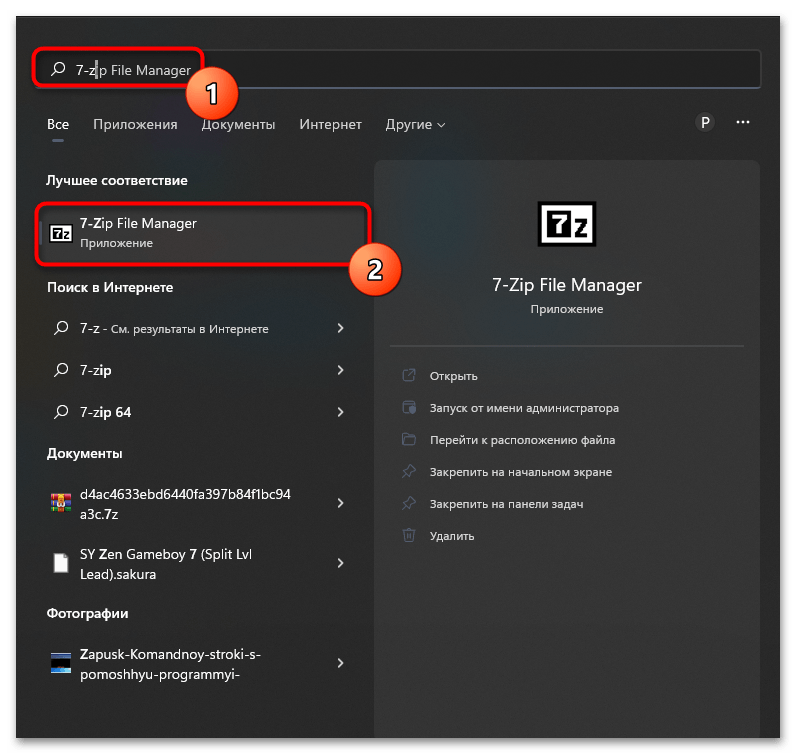
Task: Open 7-Zip File Manager best match result
Action: (x=203, y=233)
